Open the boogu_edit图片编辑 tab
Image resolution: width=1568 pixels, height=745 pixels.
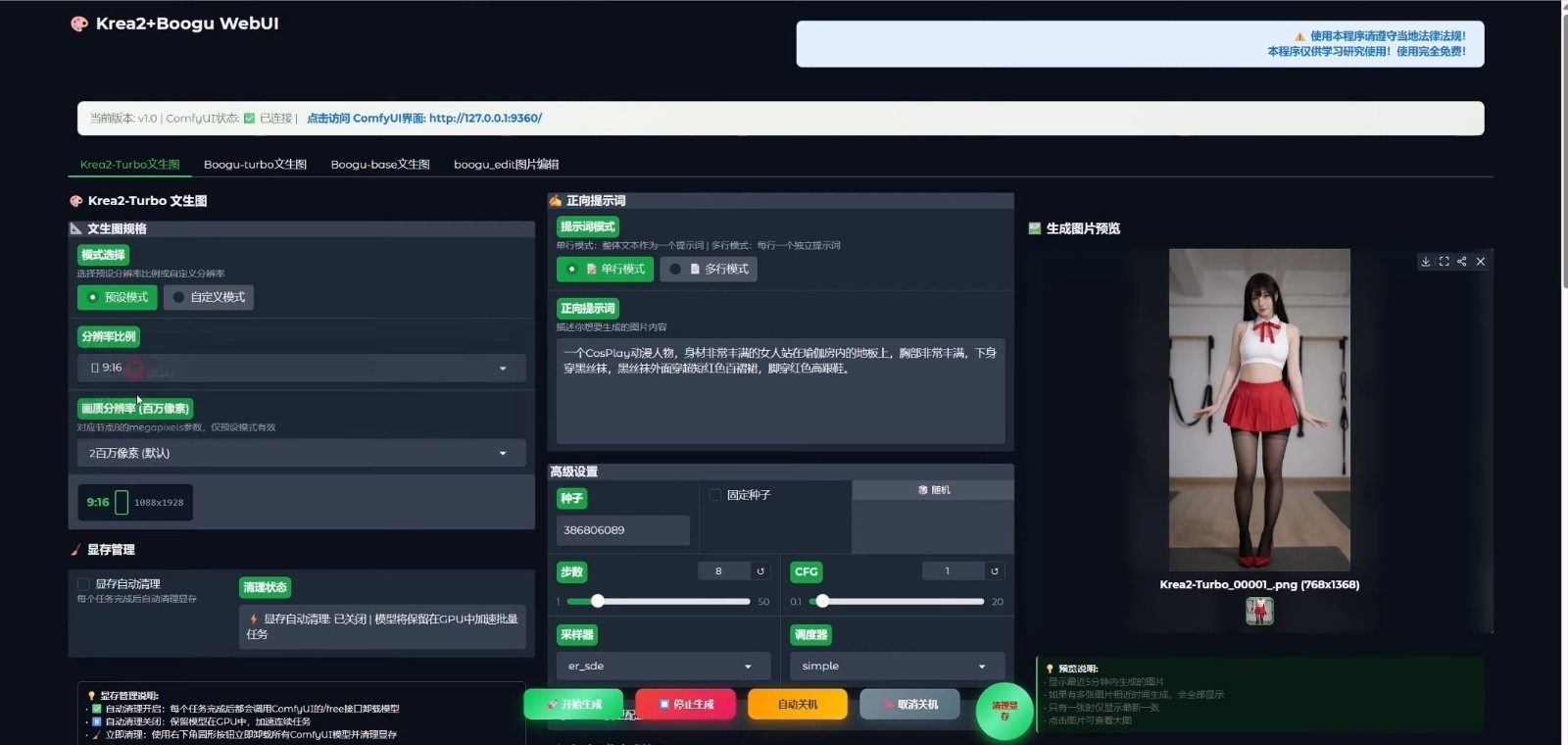pos(506,165)
